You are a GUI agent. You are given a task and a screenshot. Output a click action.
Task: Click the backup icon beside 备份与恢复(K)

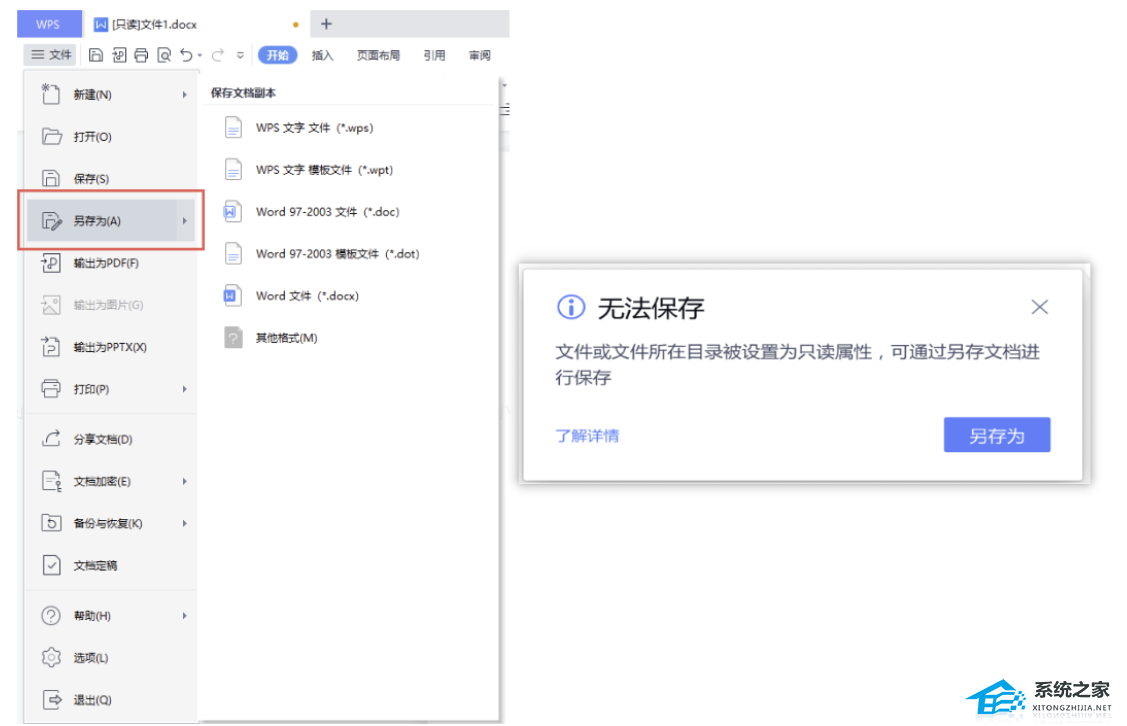tap(51, 523)
